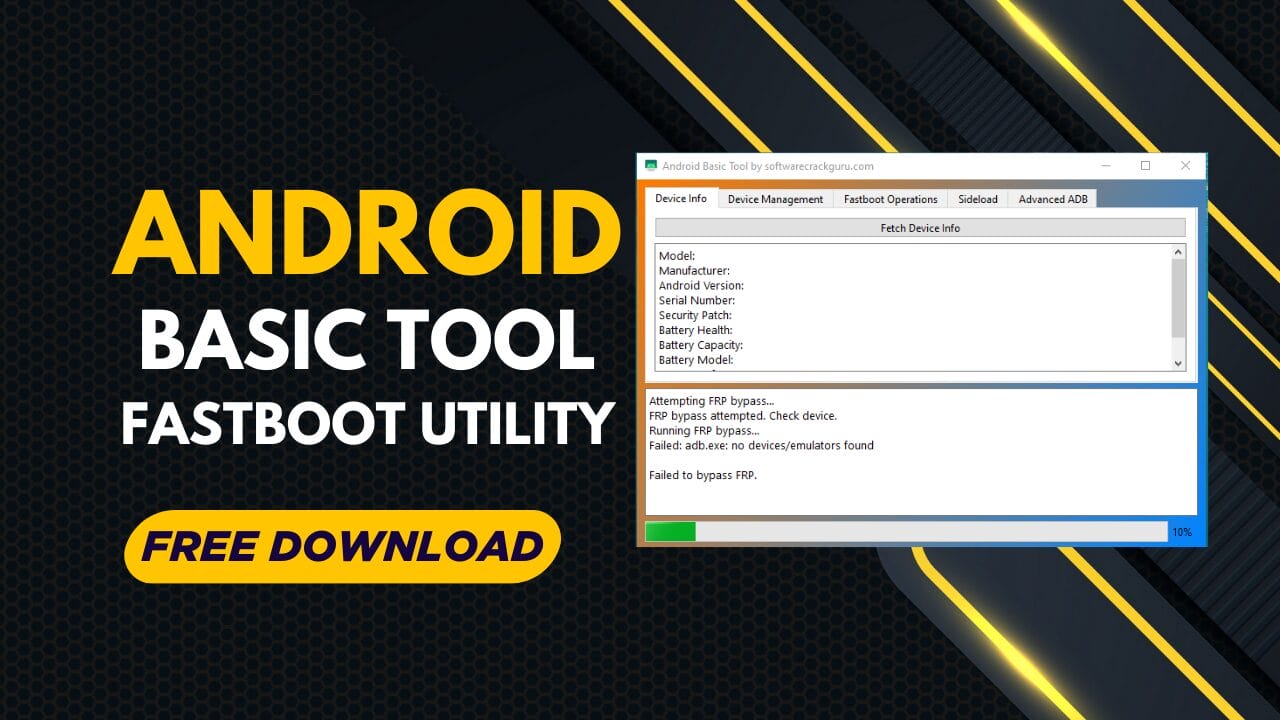This screenshot has width=1280, height=720.
Task: Click the FREE DOWNLOAD badge
Action: click(342, 546)
